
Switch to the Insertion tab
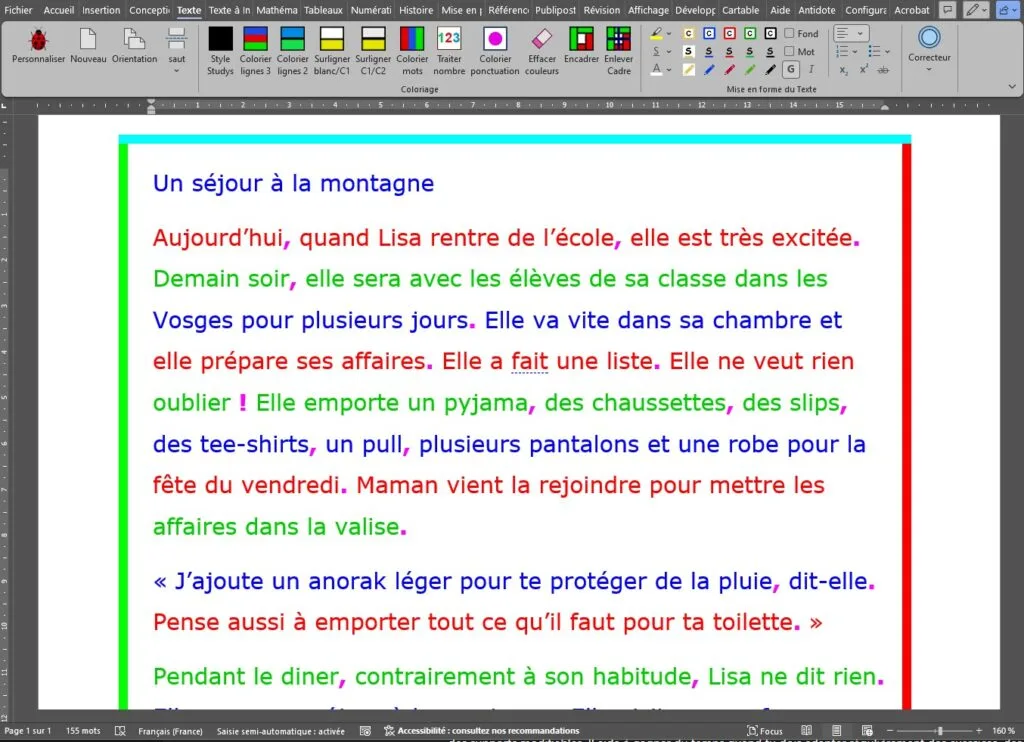[x=101, y=10]
